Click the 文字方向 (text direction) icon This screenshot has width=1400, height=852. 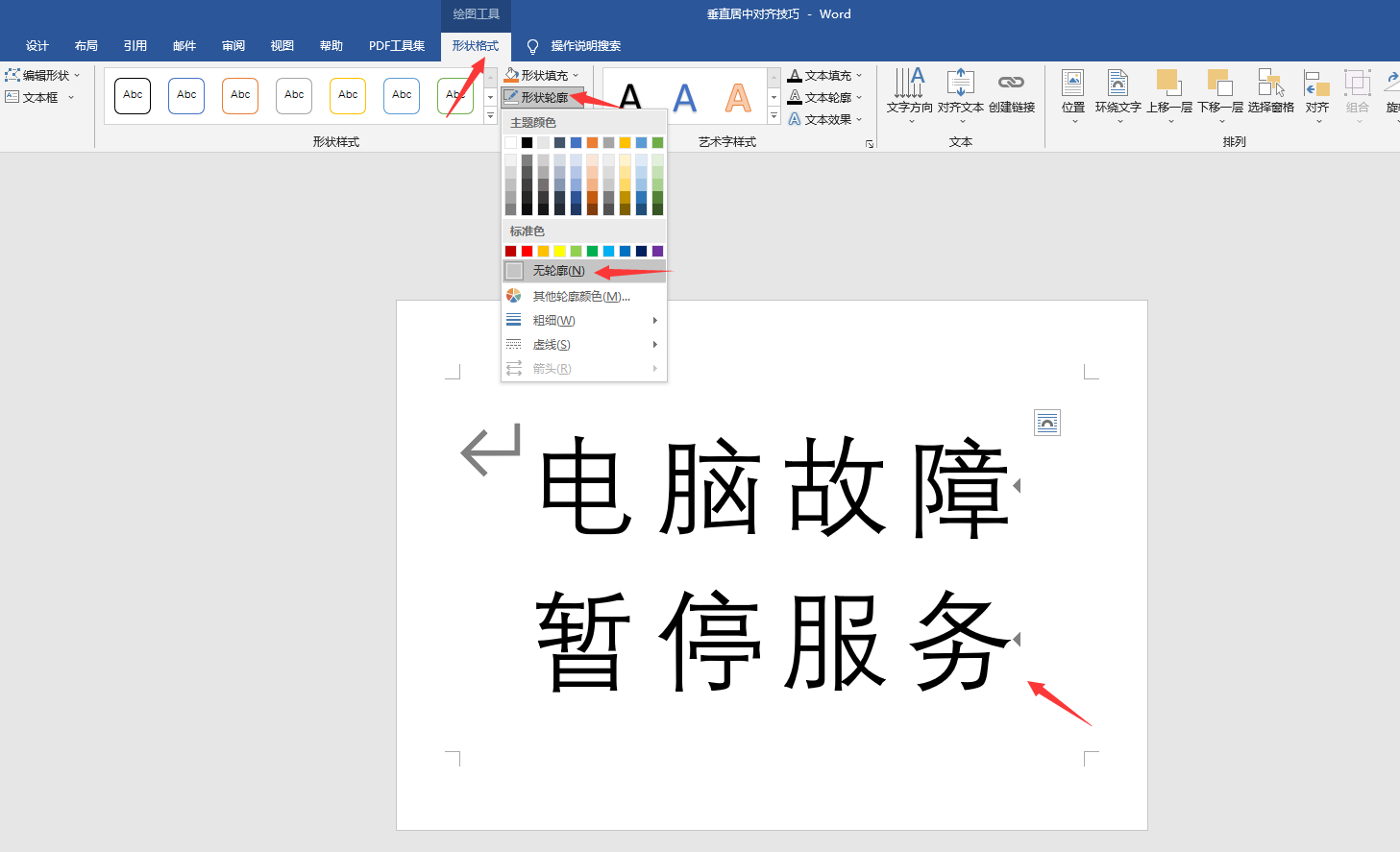pos(909,83)
